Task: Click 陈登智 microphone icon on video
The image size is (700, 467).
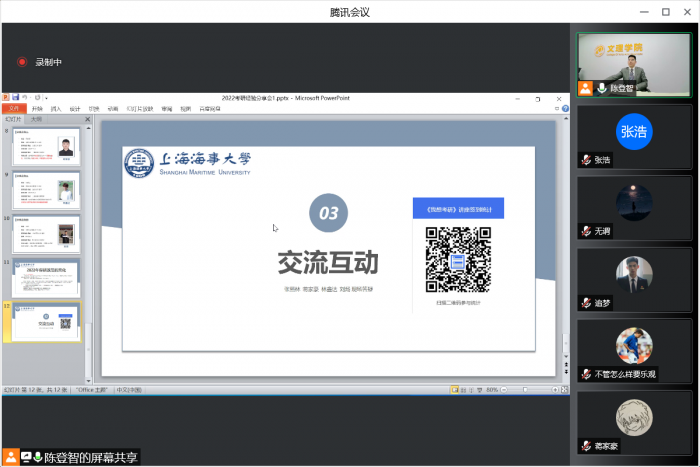Action: pos(602,88)
